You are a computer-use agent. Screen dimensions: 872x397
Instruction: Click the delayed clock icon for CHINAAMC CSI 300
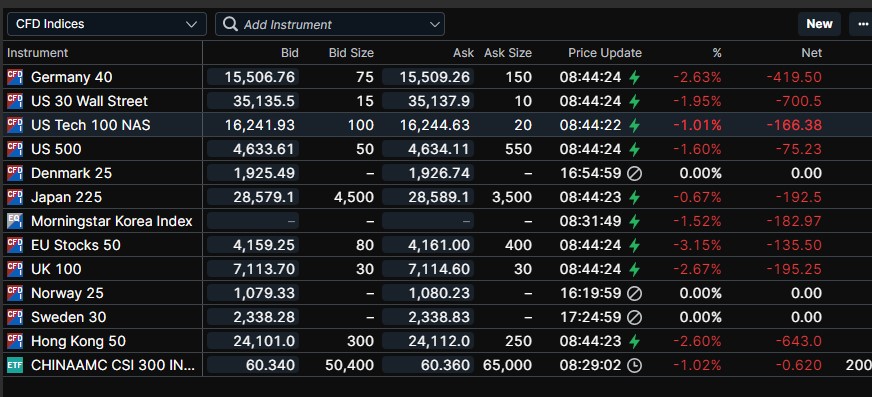pyautogui.click(x=634, y=365)
